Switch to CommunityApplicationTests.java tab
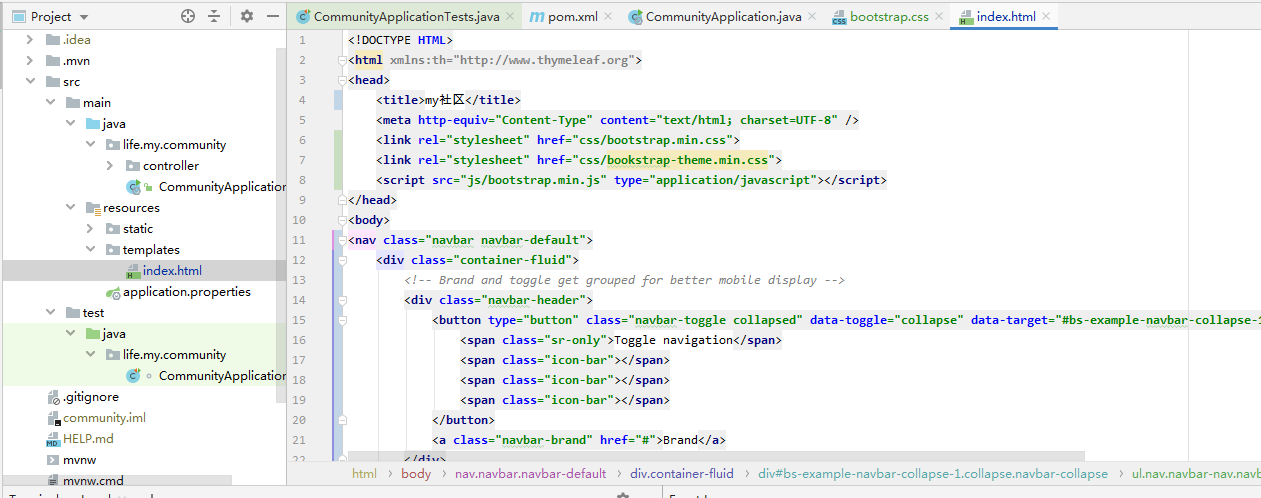The width and height of the screenshot is (1261, 498). 406,17
